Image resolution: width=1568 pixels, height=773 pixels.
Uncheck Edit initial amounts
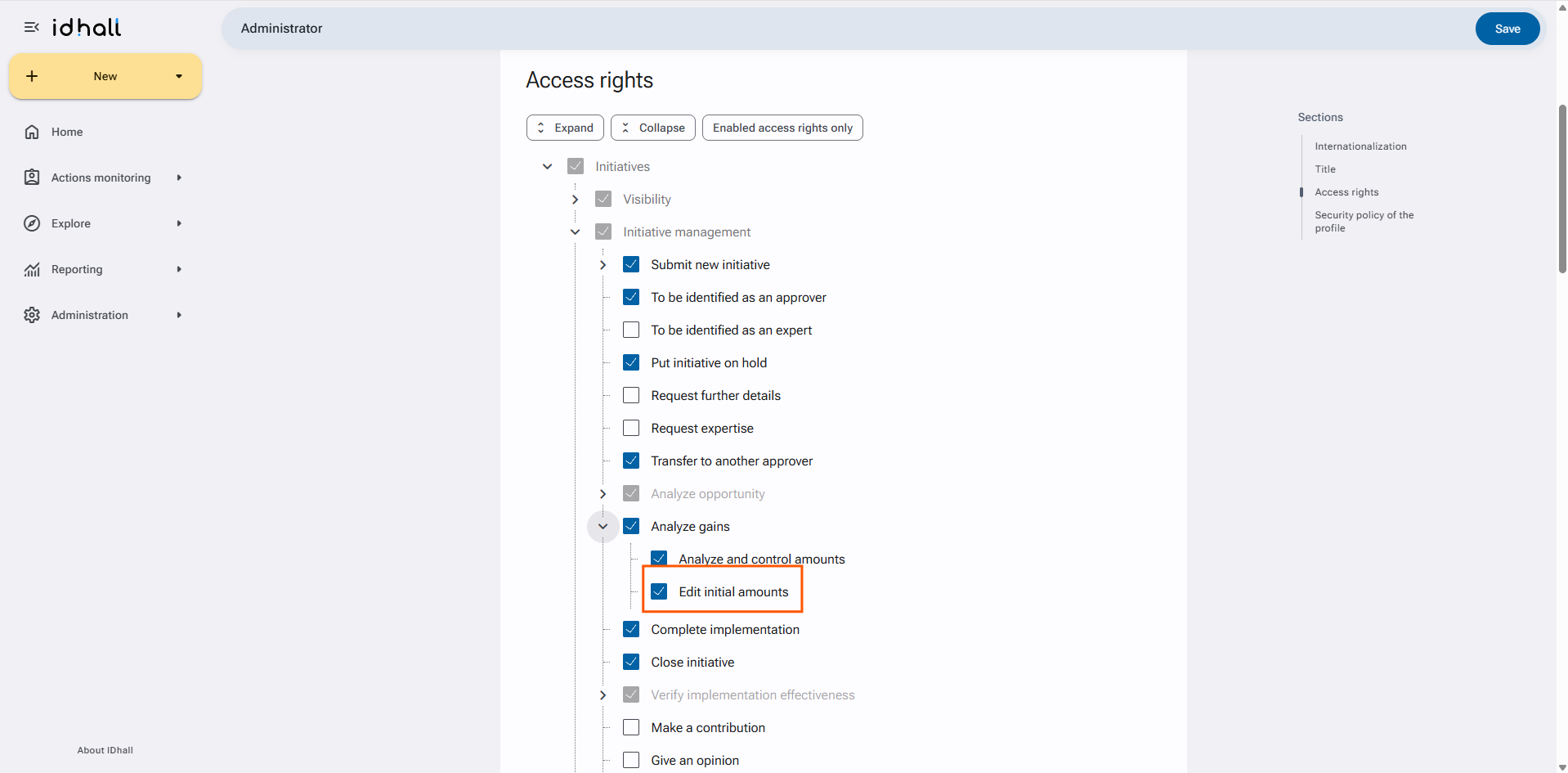[x=659, y=591]
